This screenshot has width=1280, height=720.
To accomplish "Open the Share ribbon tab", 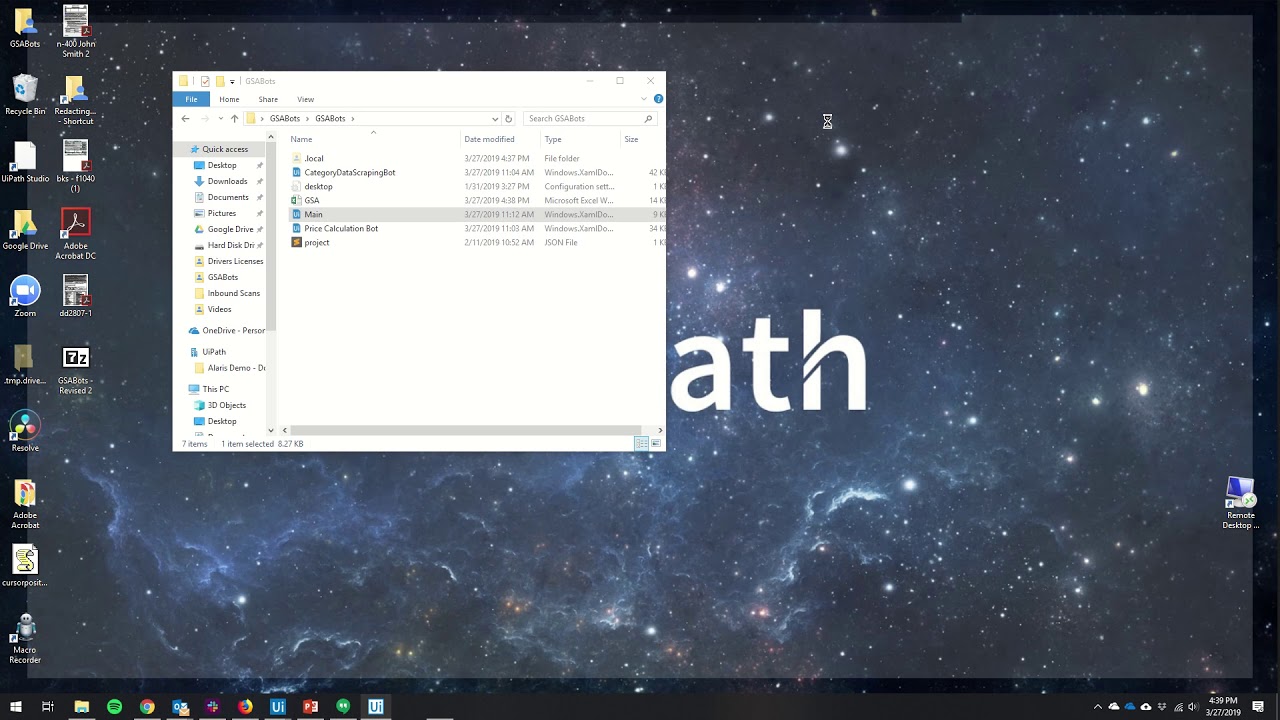I will click(268, 99).
